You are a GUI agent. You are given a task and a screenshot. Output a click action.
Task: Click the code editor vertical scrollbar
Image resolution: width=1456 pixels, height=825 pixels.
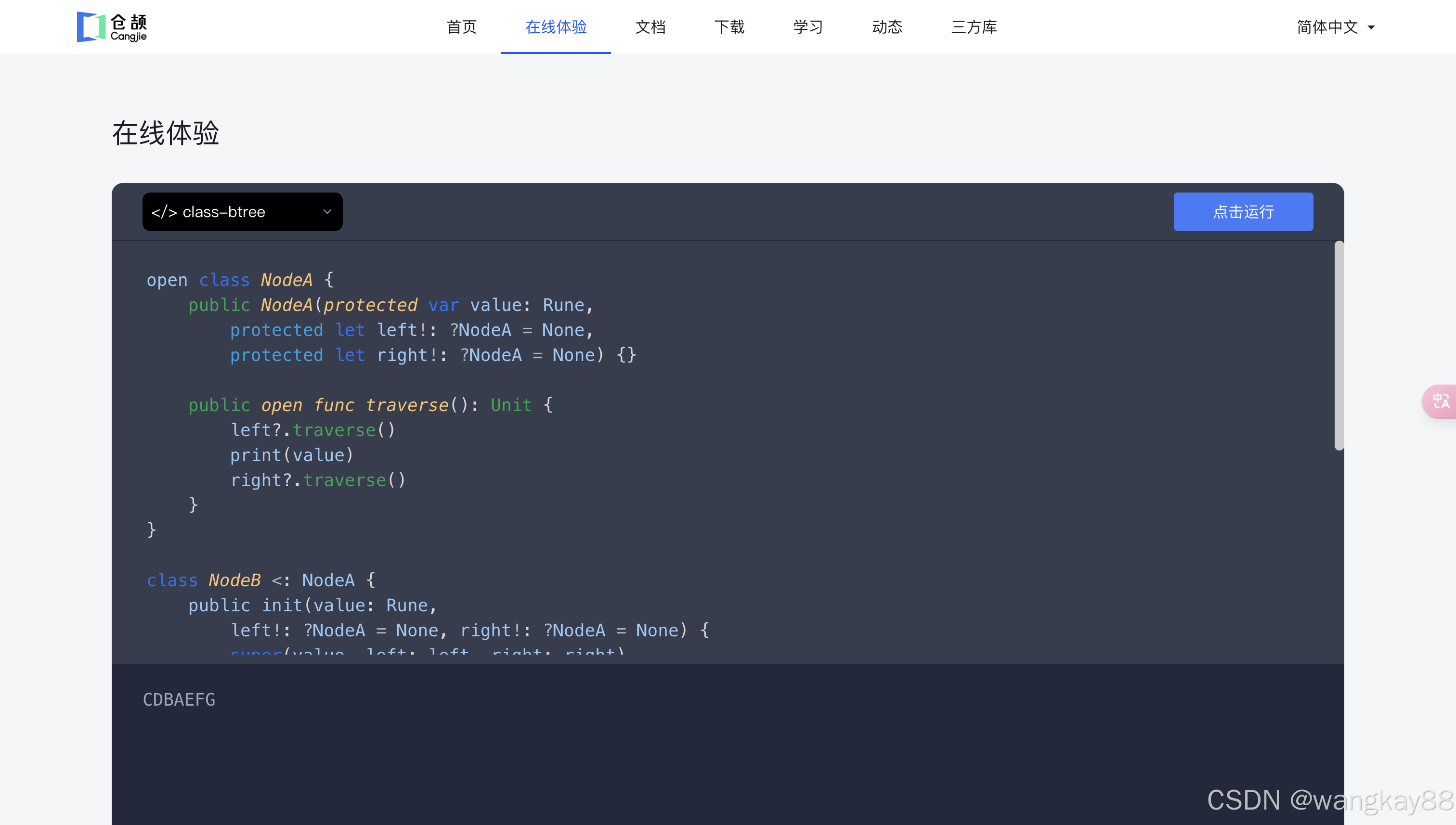(1339, 346)
